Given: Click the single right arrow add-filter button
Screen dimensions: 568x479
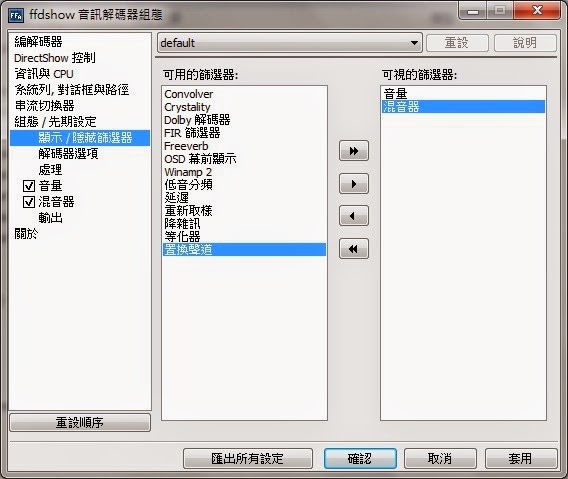Looking at the screenshot, I should (354, 184).
